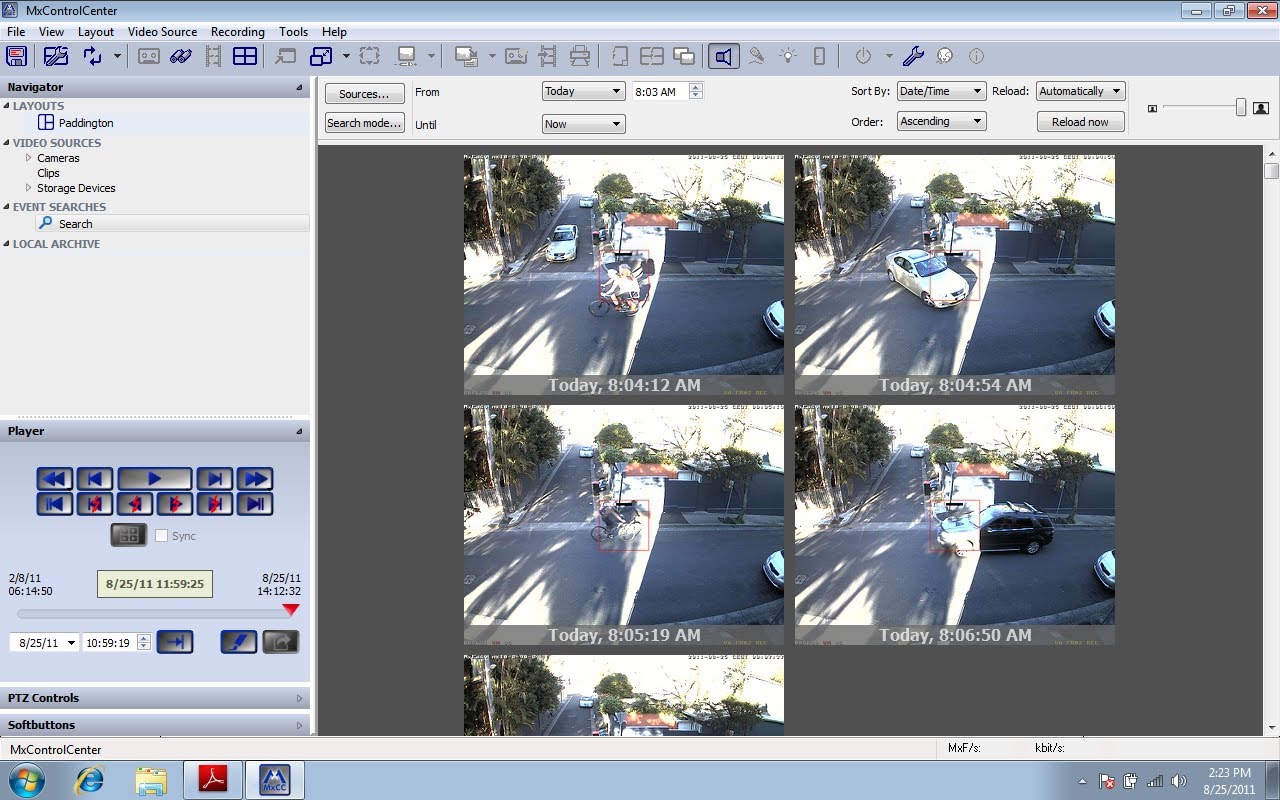The image size is (1280, 800).
Task: Open the Sort By Date/Time dropdown
Action: point(941,91)
